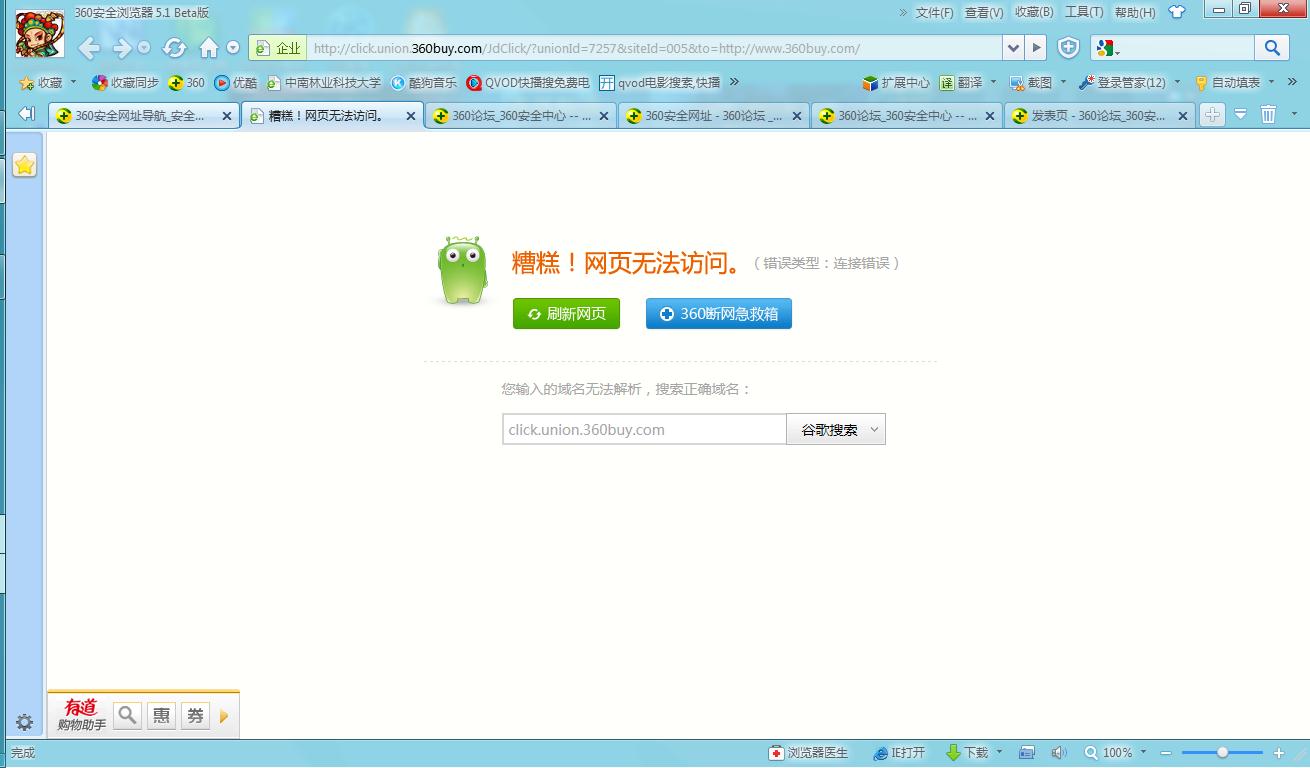
Task: Open the user avatar profile picture
Action: (x=40, y=32)
